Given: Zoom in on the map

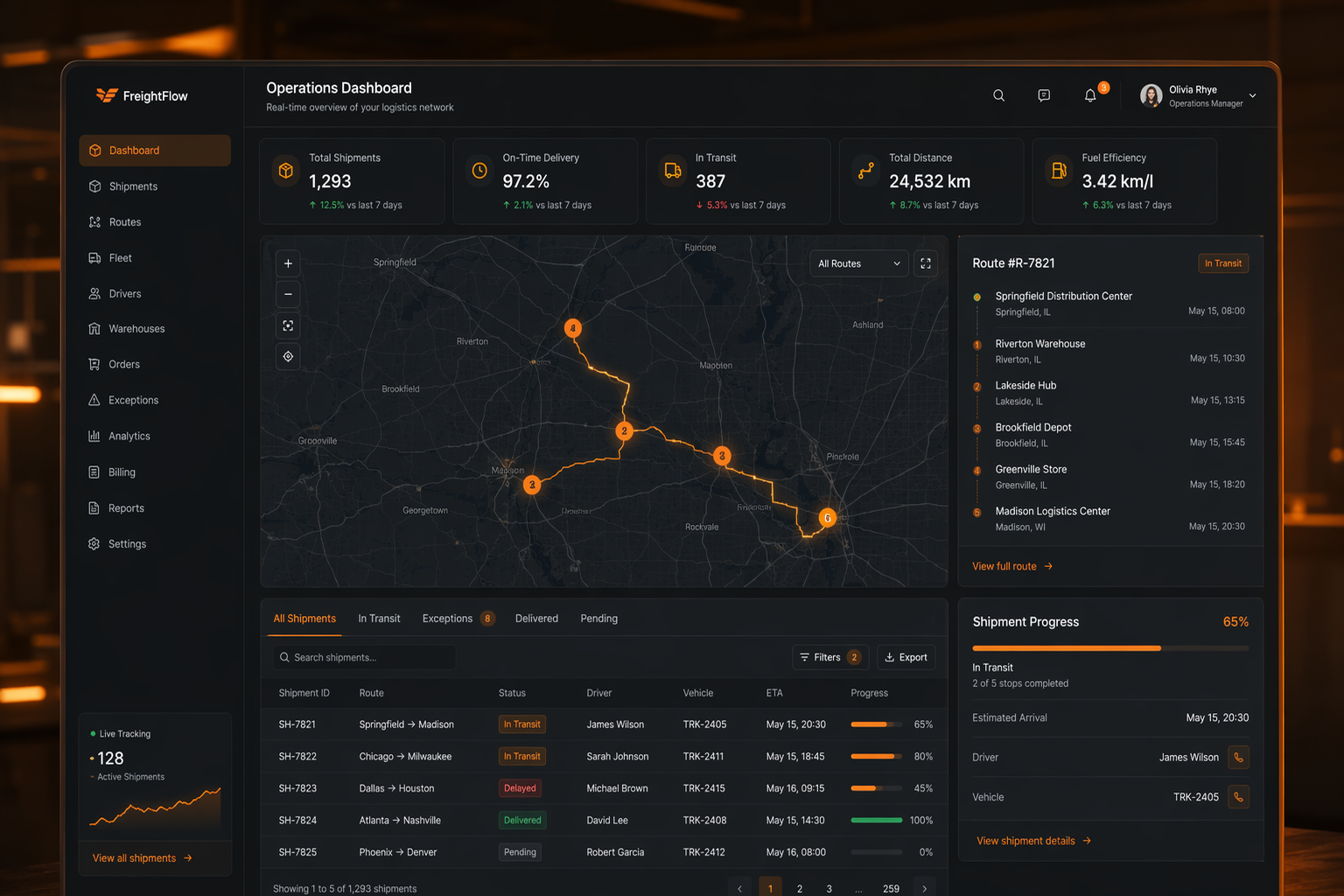Looking at the screenshot, I should pyautogui.click(x=288, y=263).
